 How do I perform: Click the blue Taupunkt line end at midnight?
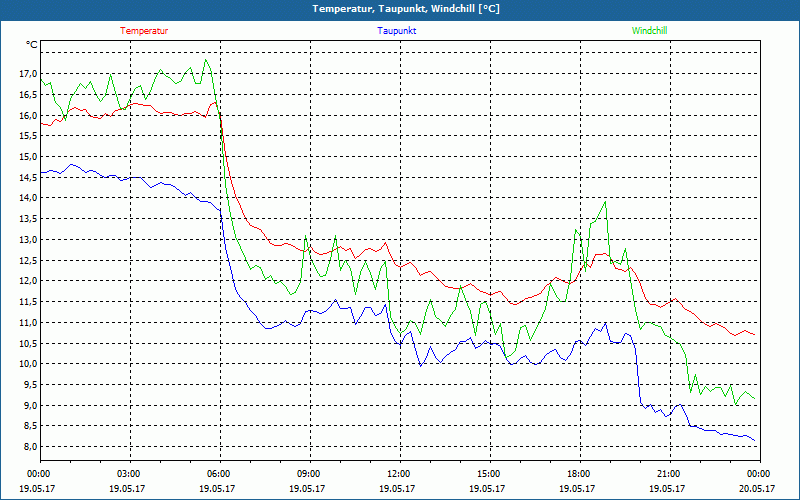pos(755,440)
